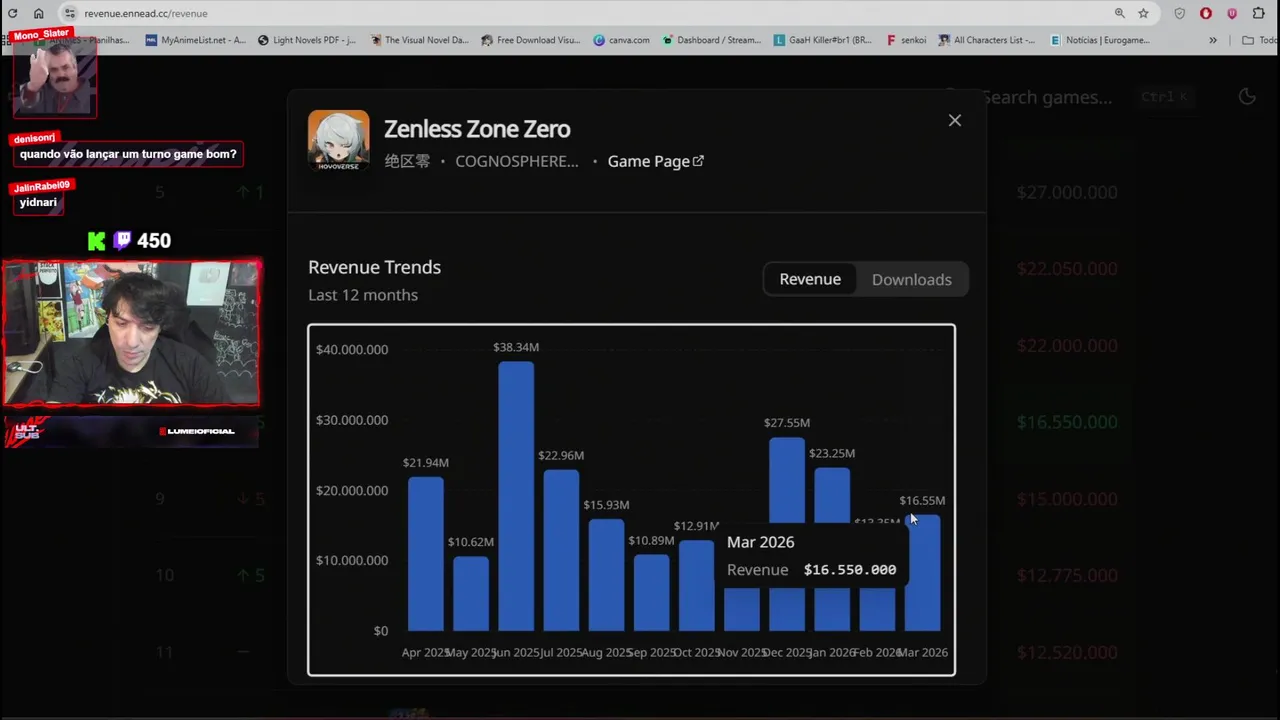This screenshot has height=720, width=1280.
Task: Open canva.com bookmark
Action: tap(621, 40)
